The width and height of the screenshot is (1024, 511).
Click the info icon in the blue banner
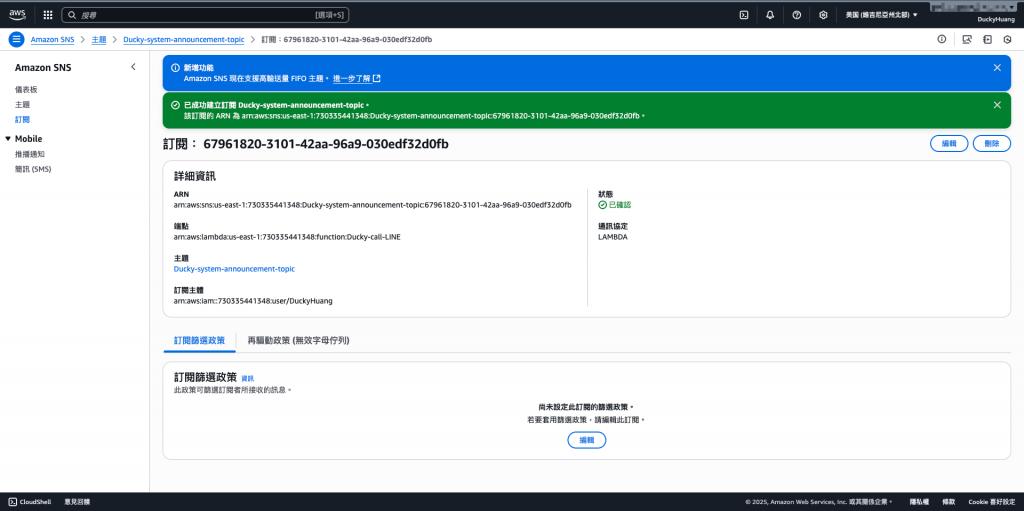[175, 68]
